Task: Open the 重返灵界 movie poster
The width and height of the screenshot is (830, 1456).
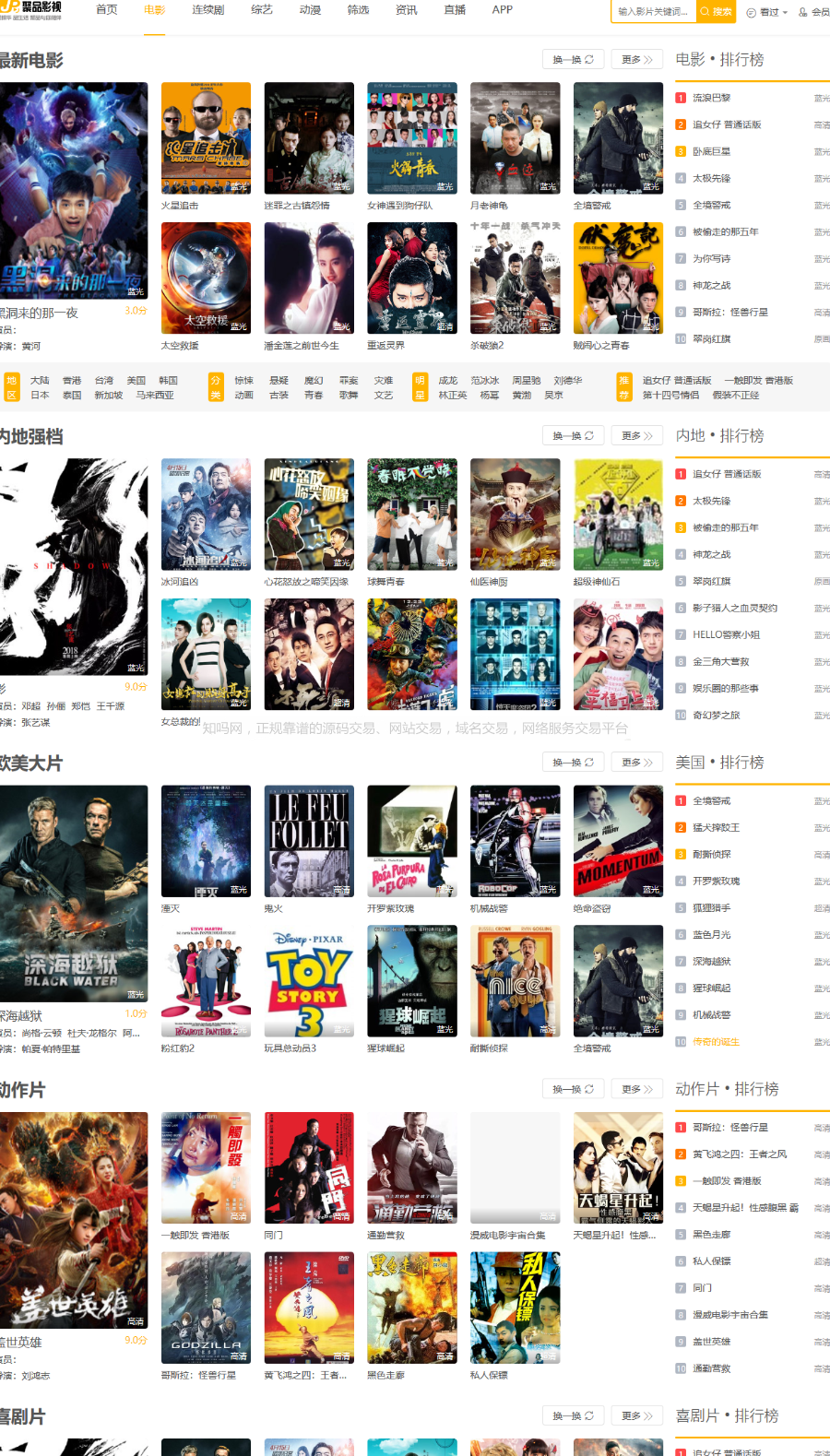Action: [x=412, y=278]
